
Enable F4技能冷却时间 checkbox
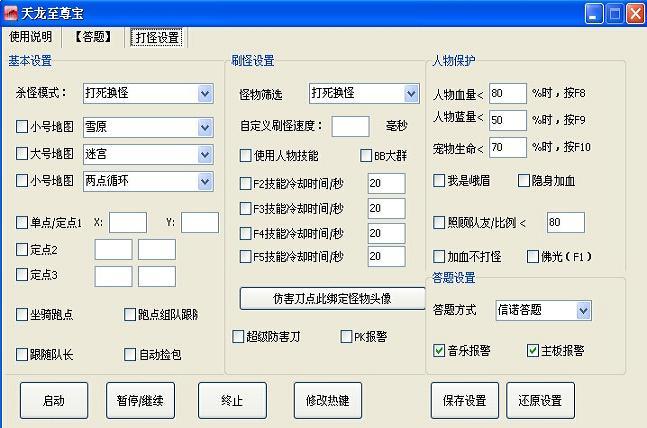click(246, 234)
